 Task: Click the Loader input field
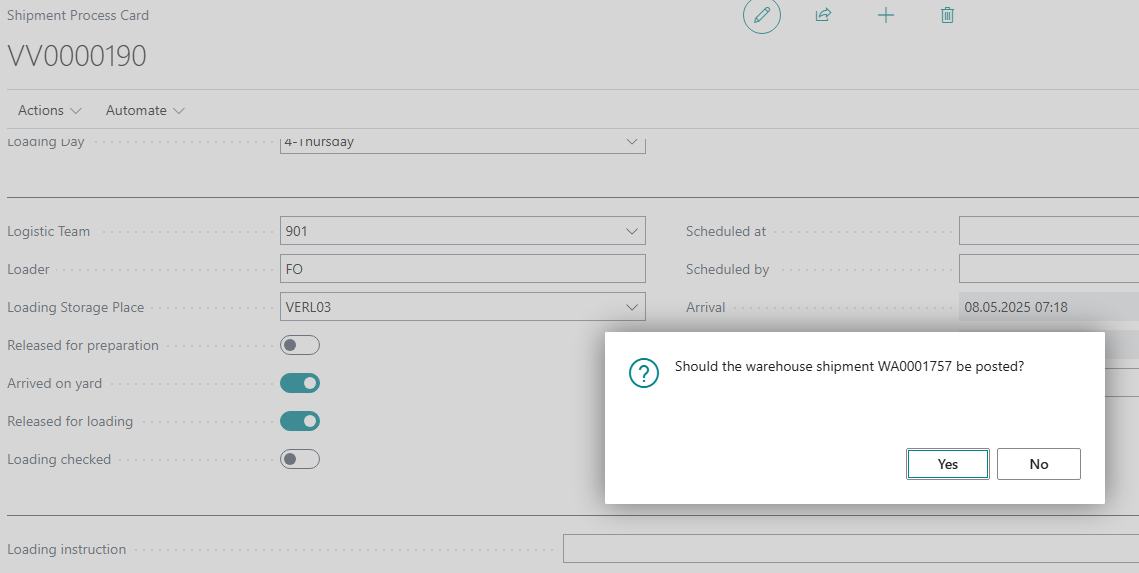(462, 269)
